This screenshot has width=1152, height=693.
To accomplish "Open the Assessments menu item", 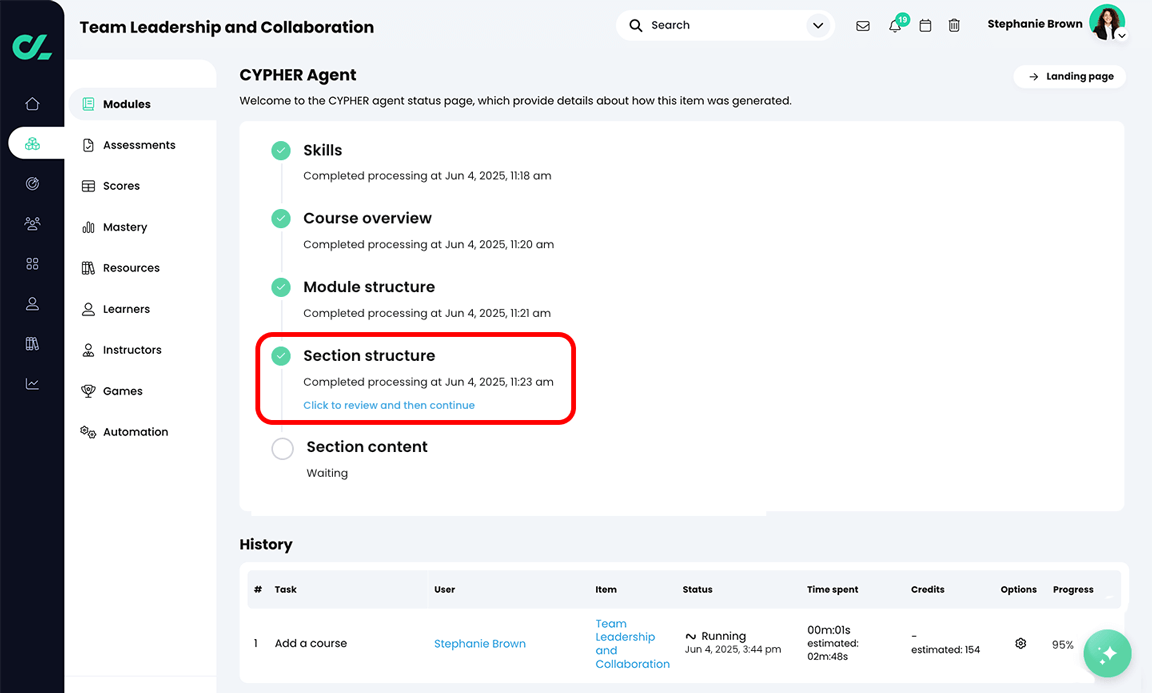I will 139,145.
